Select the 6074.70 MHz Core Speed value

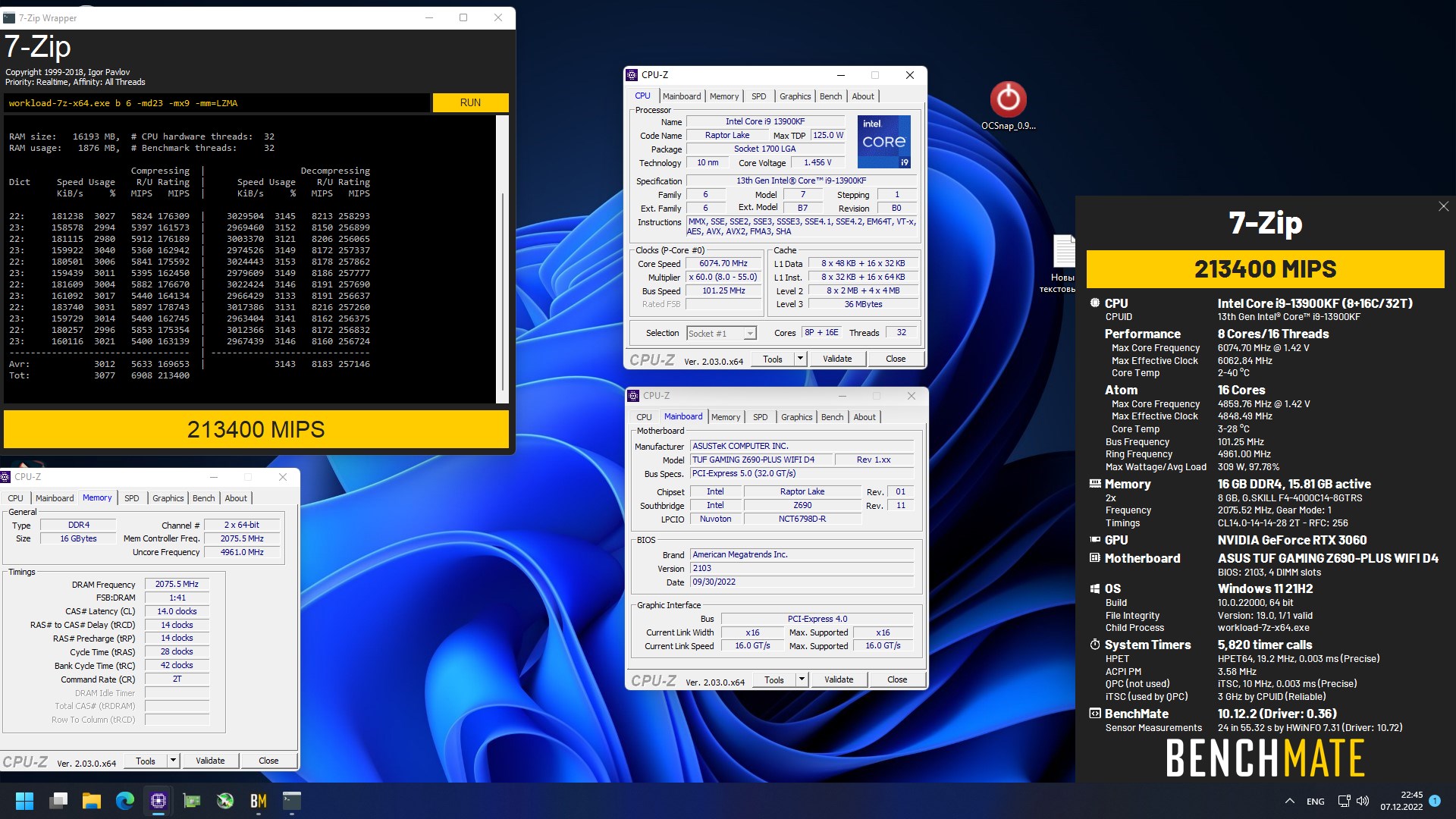click(x=723, y=264)
